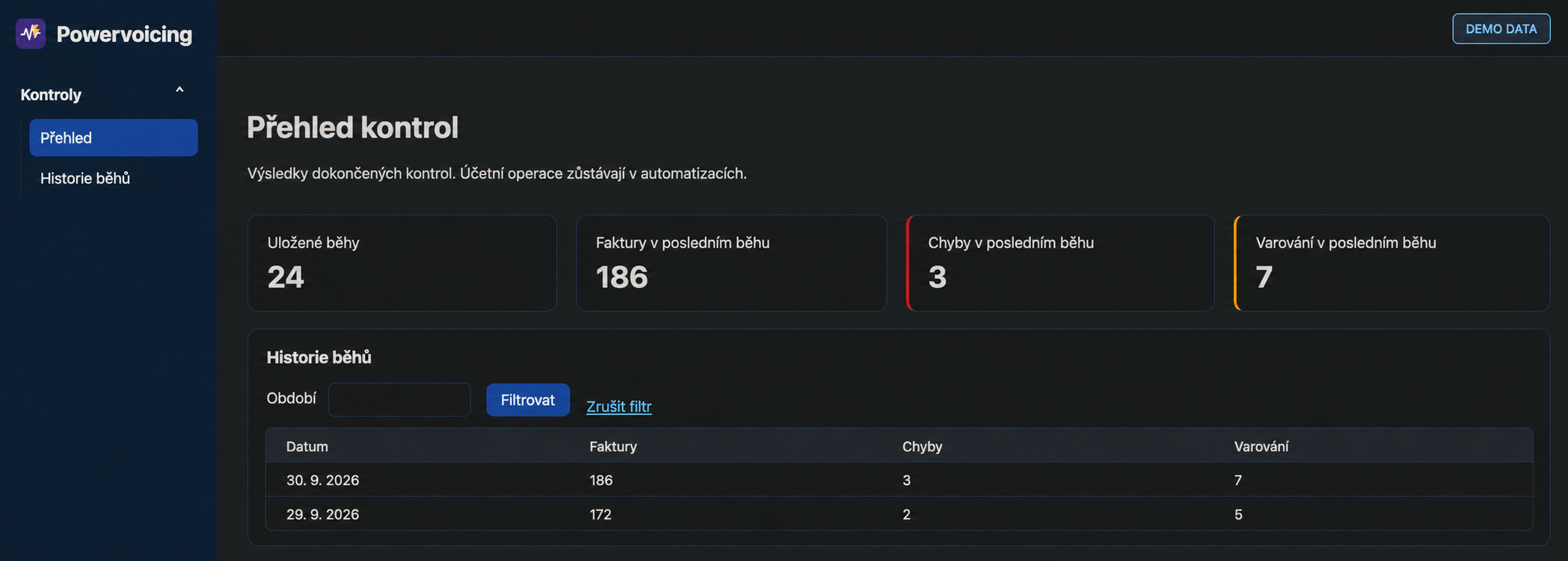
Task: Click the errors value 2 in the table
Action: pos(906,515)
